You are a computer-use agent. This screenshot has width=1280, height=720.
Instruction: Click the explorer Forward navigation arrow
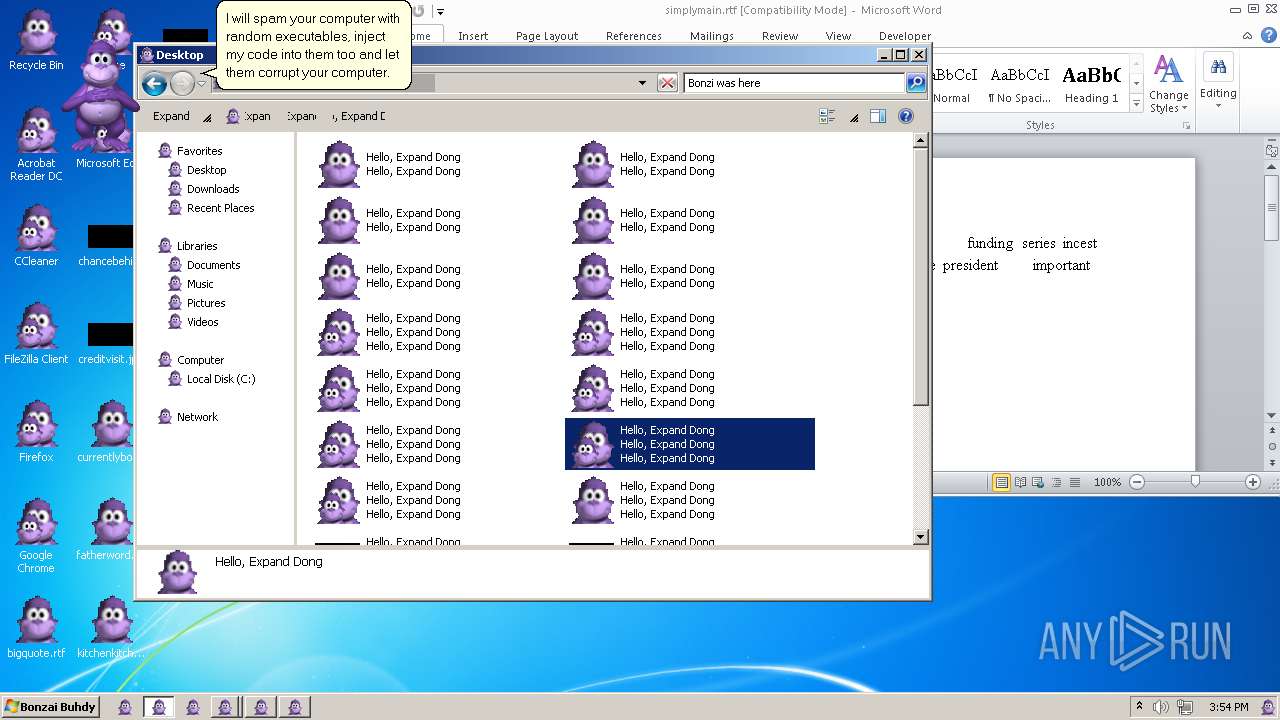pos(182,84)
